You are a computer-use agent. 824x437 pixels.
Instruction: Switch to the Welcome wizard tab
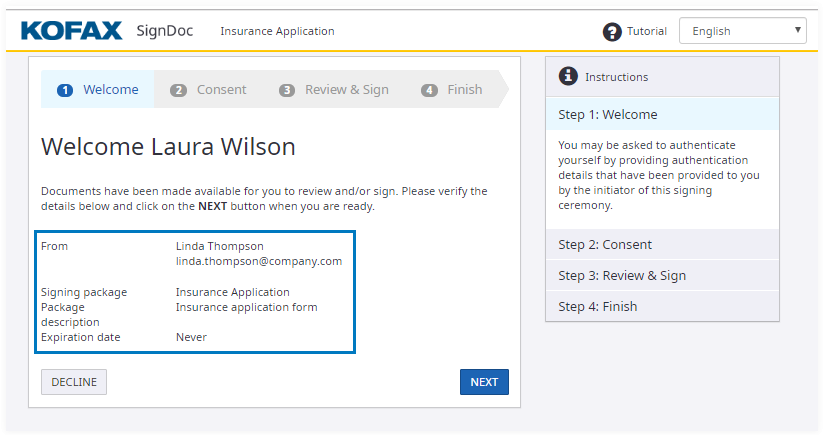tap(110, 90)
